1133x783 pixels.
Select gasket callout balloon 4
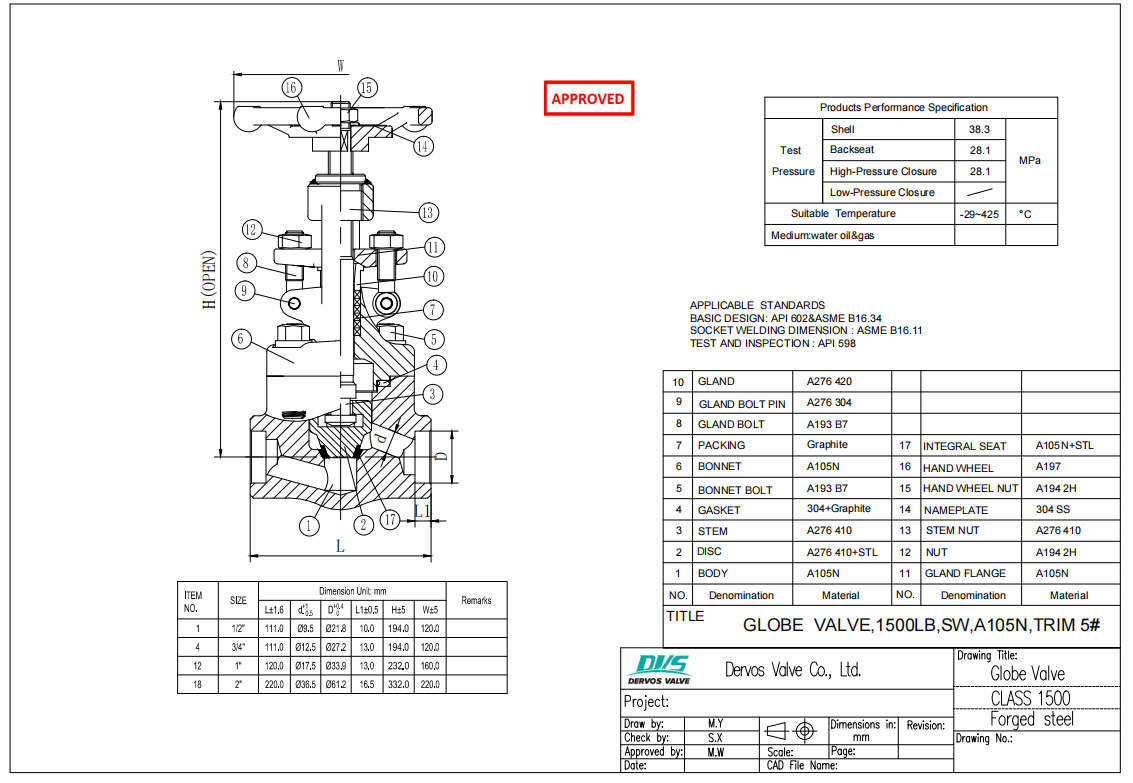pos(433,366)
